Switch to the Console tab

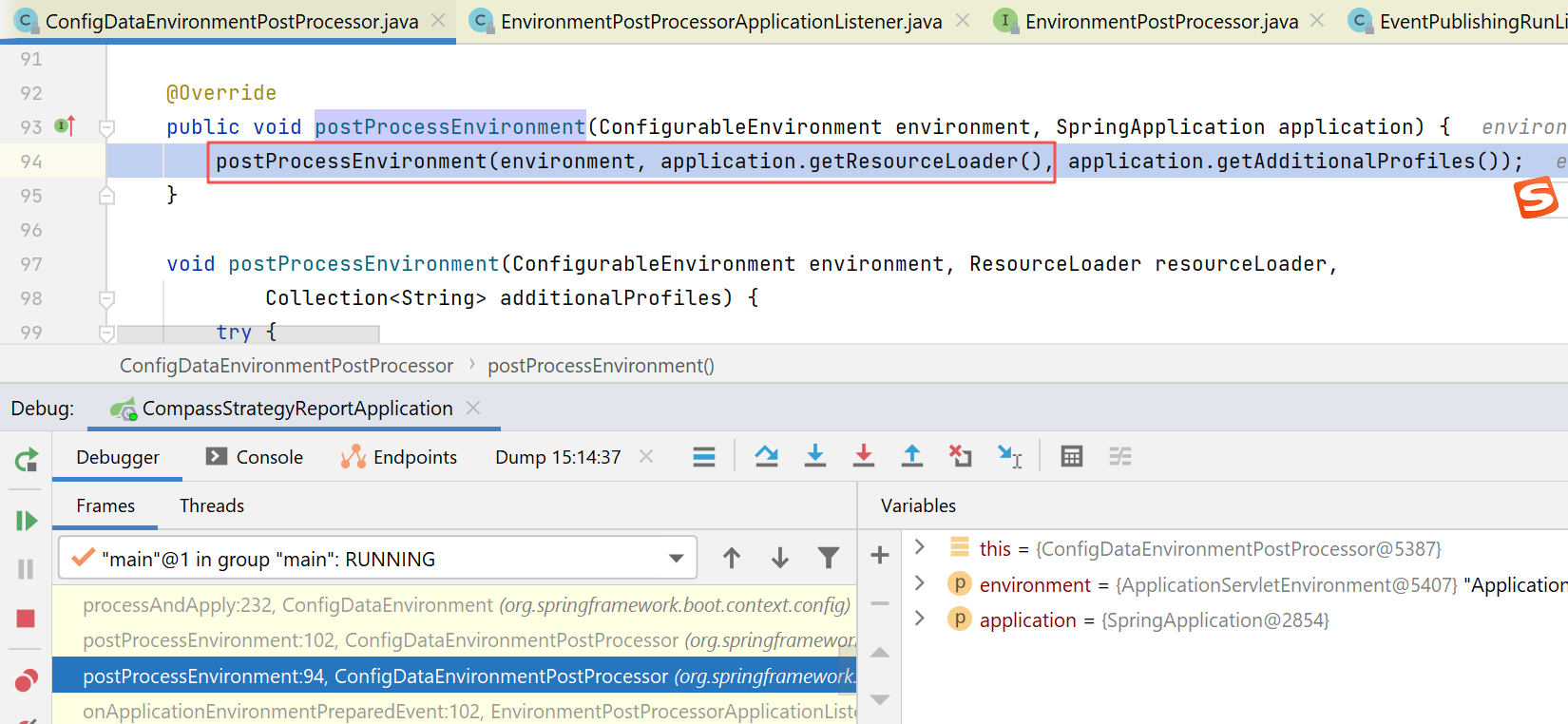click(255, 457)
